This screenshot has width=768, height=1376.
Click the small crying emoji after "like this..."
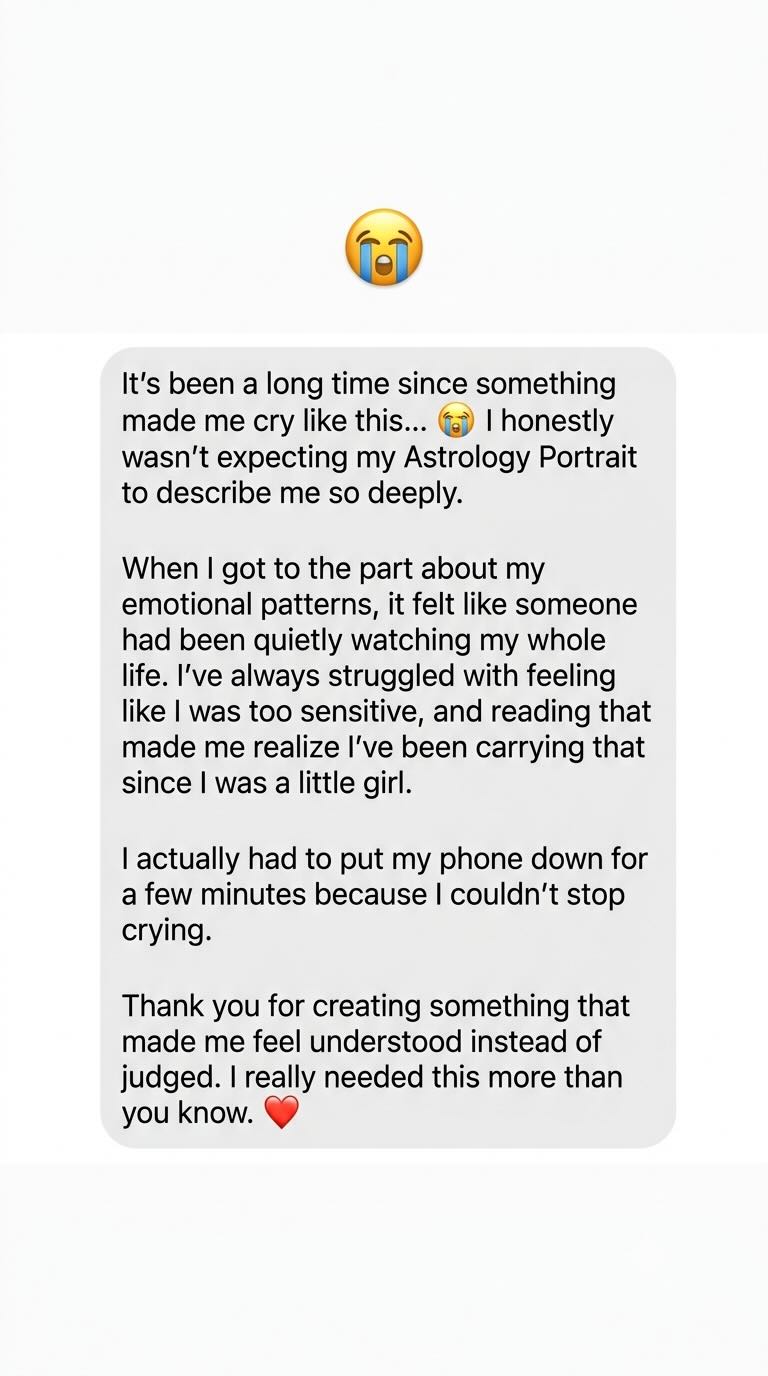[456, 421]
